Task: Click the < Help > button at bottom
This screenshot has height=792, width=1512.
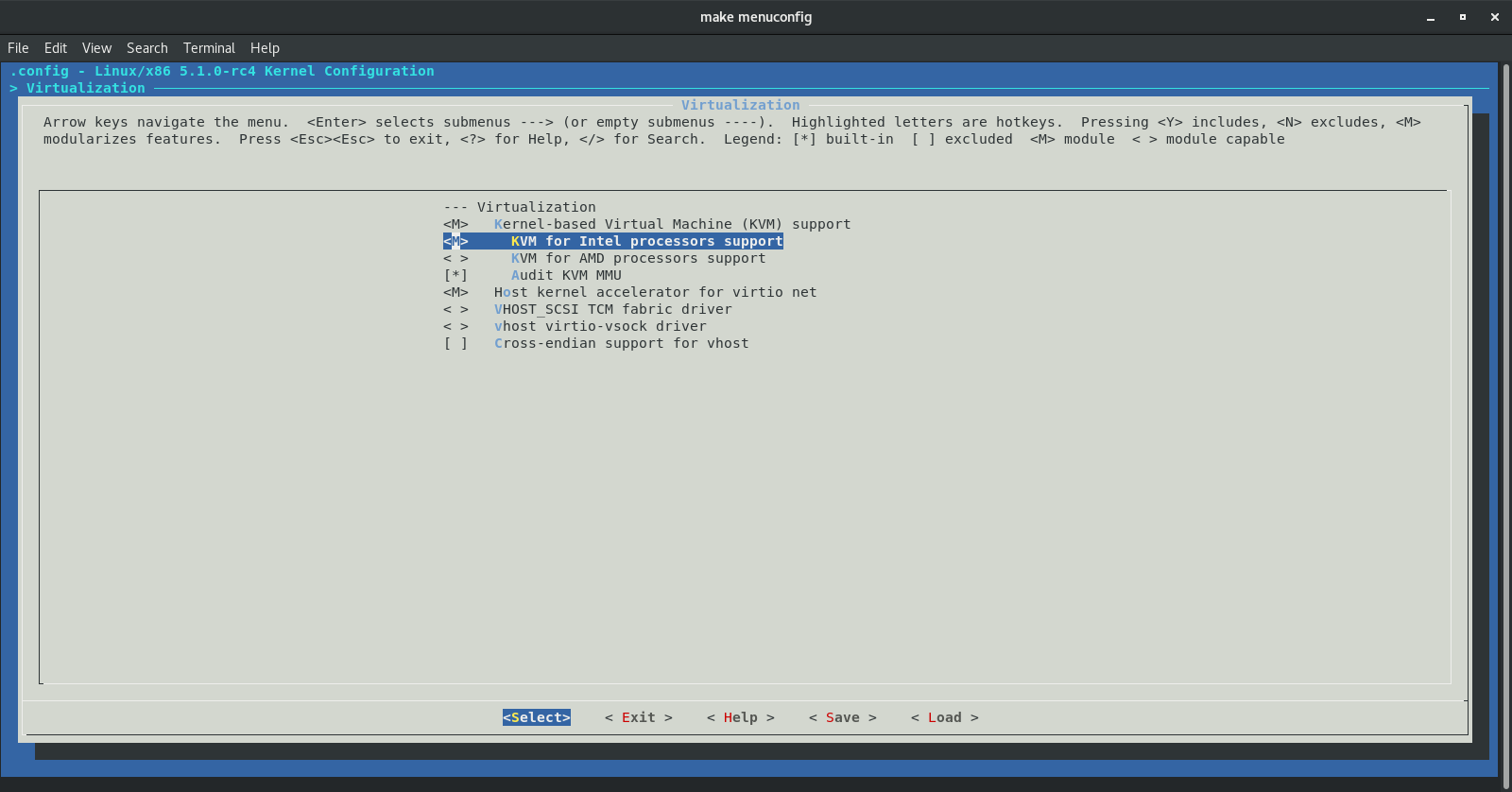Action: pyautogui.click(x=741, y=717)
